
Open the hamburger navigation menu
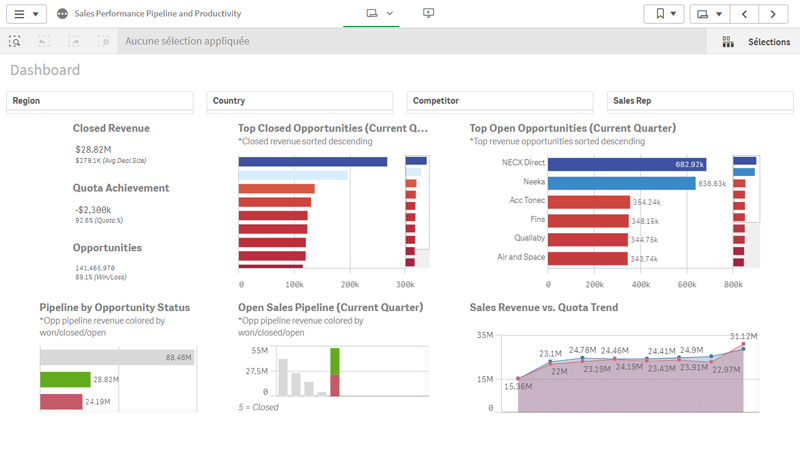(x=27, y=14)
